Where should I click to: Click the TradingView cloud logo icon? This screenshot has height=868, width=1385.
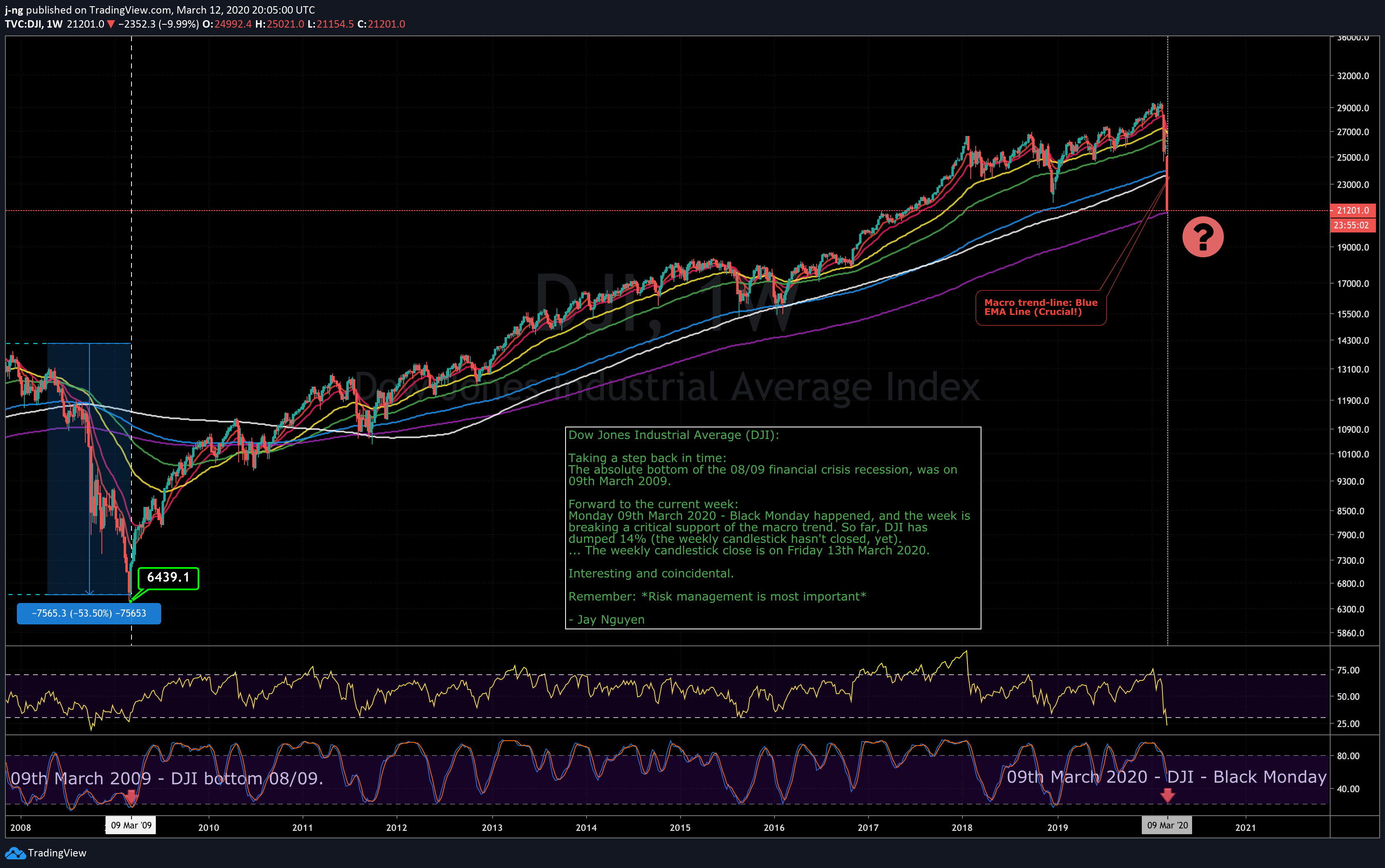[x=15, y=853]
